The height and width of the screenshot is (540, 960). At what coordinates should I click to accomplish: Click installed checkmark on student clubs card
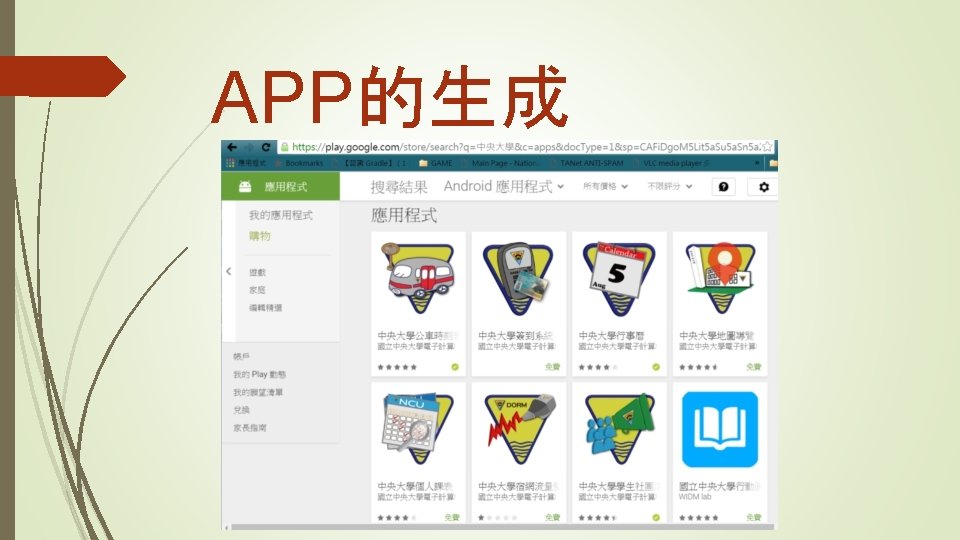point(656,517)
